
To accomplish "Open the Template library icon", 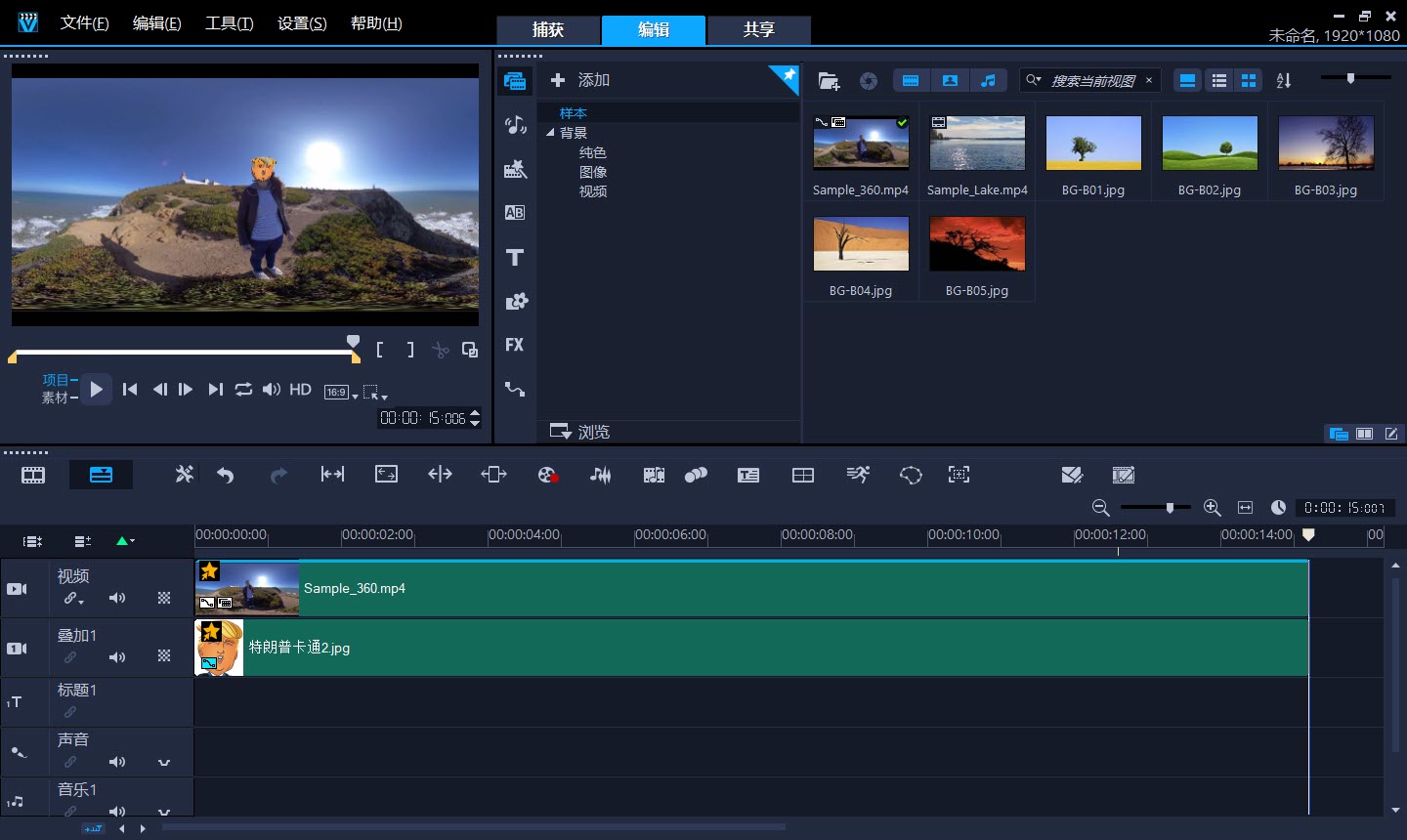I will pos(515,169).
